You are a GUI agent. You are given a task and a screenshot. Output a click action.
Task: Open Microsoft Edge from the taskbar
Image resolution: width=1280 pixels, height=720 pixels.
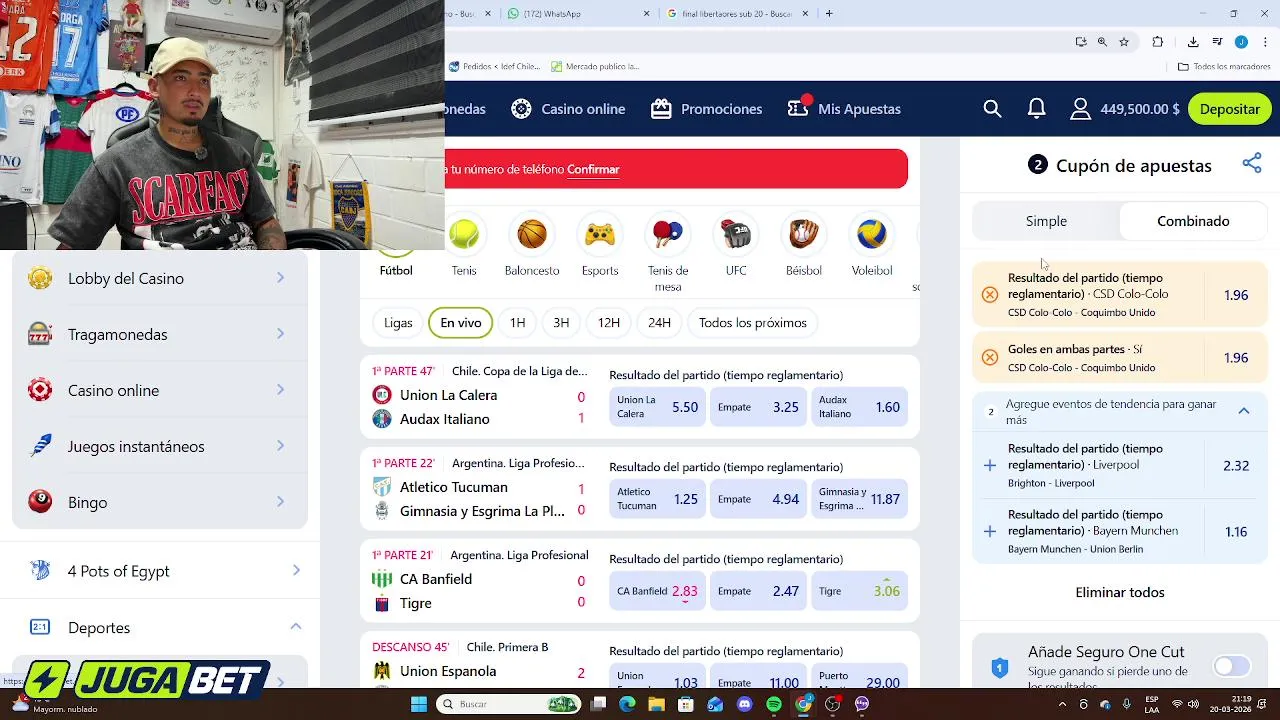point(627,704)
